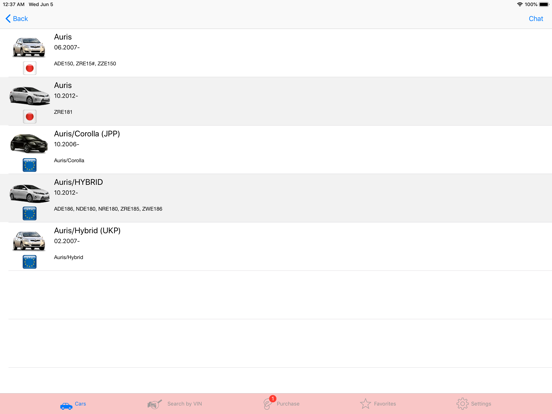Select the Auris 06.2007 car thumbnail

coord(29,47)
